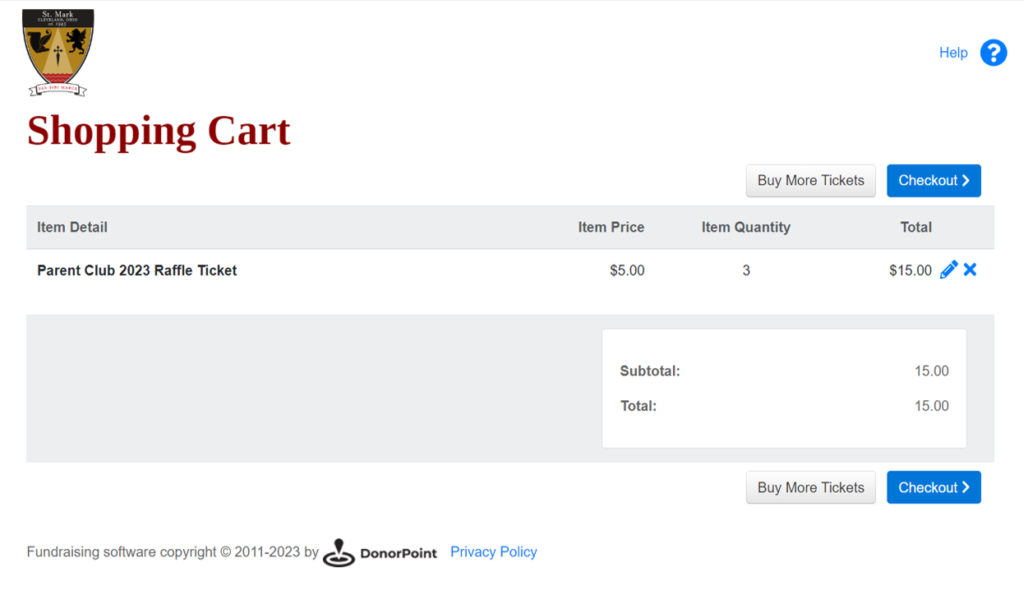Click the top Buy More Tickets button

click(x=810, y=180)
